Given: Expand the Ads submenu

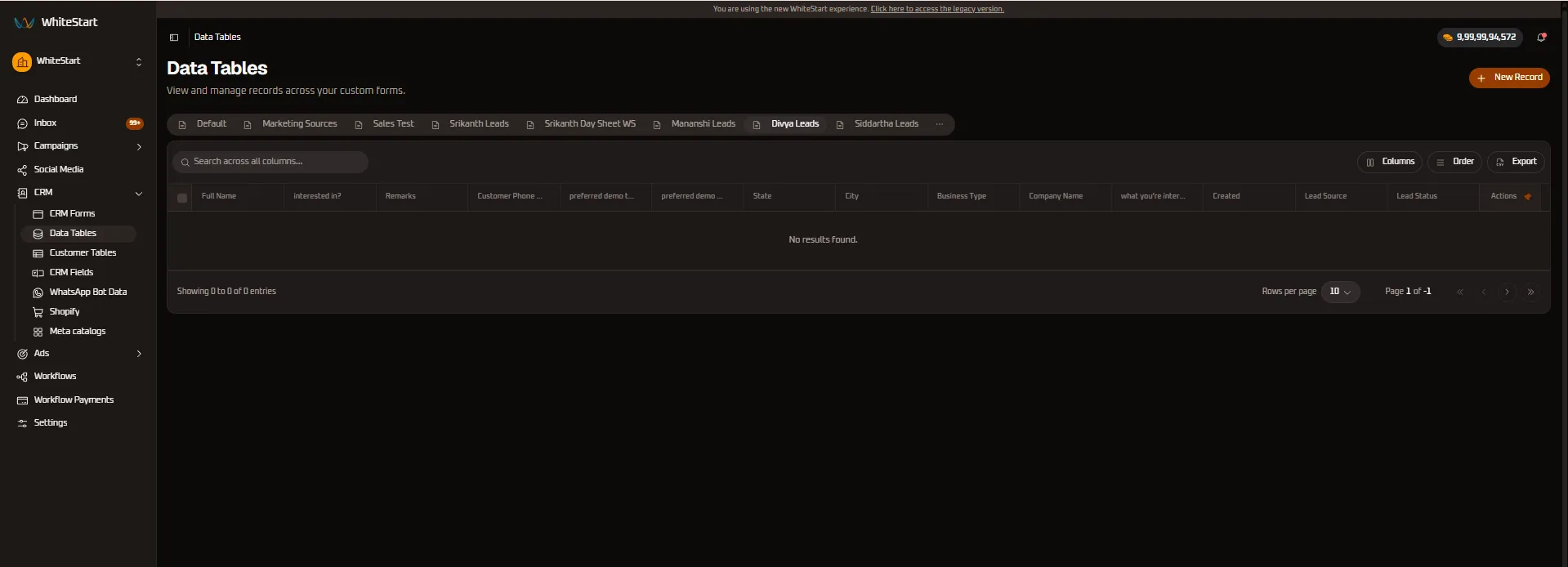Looking at the screenshot, I should [x=139, y=354].
